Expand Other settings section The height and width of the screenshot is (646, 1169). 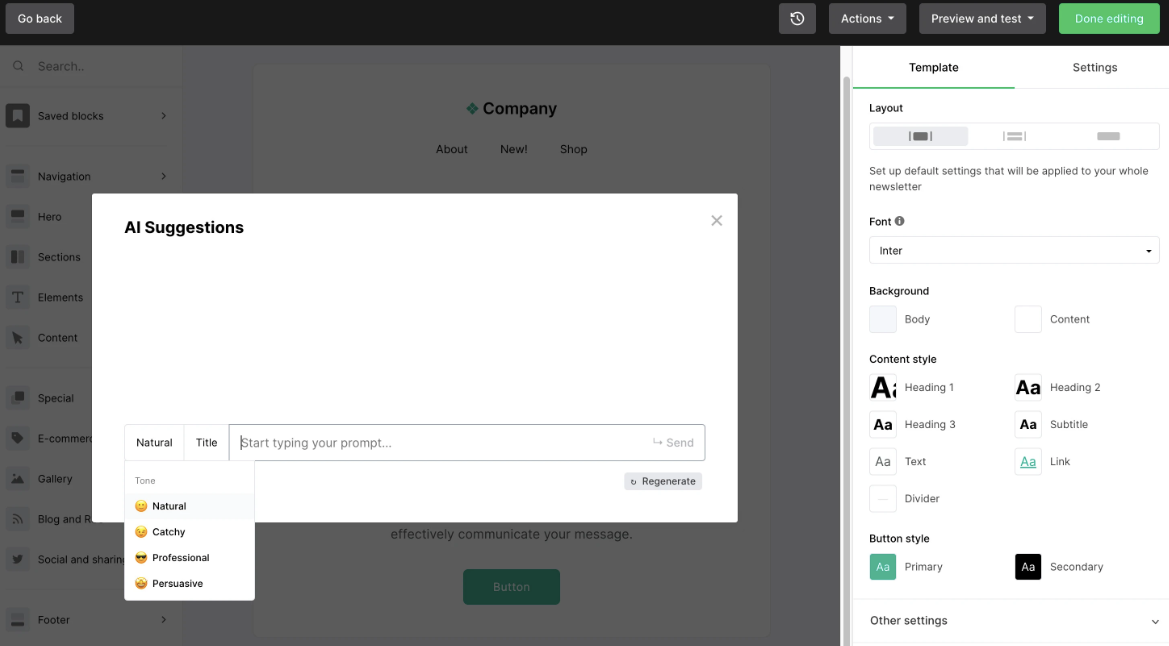(x=1012, y=621)
